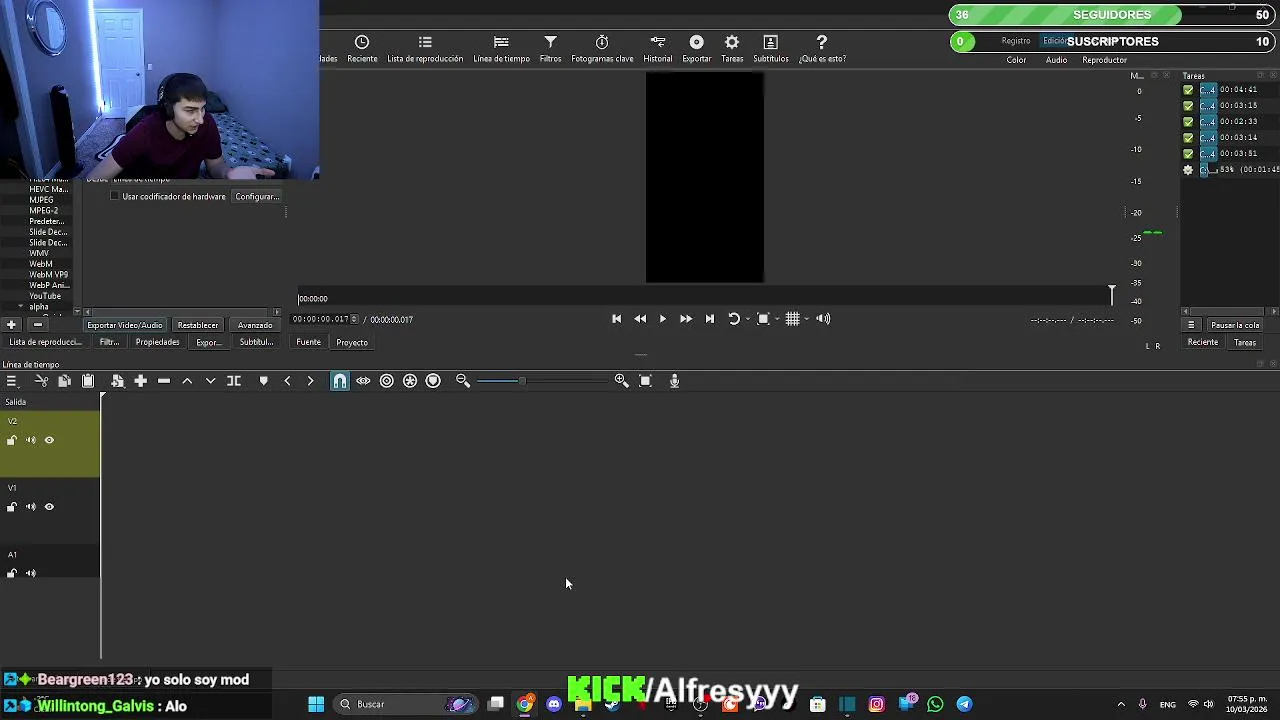The width and height of the screenshot is (1280, 720).
Task: Toggle ripple markers shield icon
Action: click(433, 381)
